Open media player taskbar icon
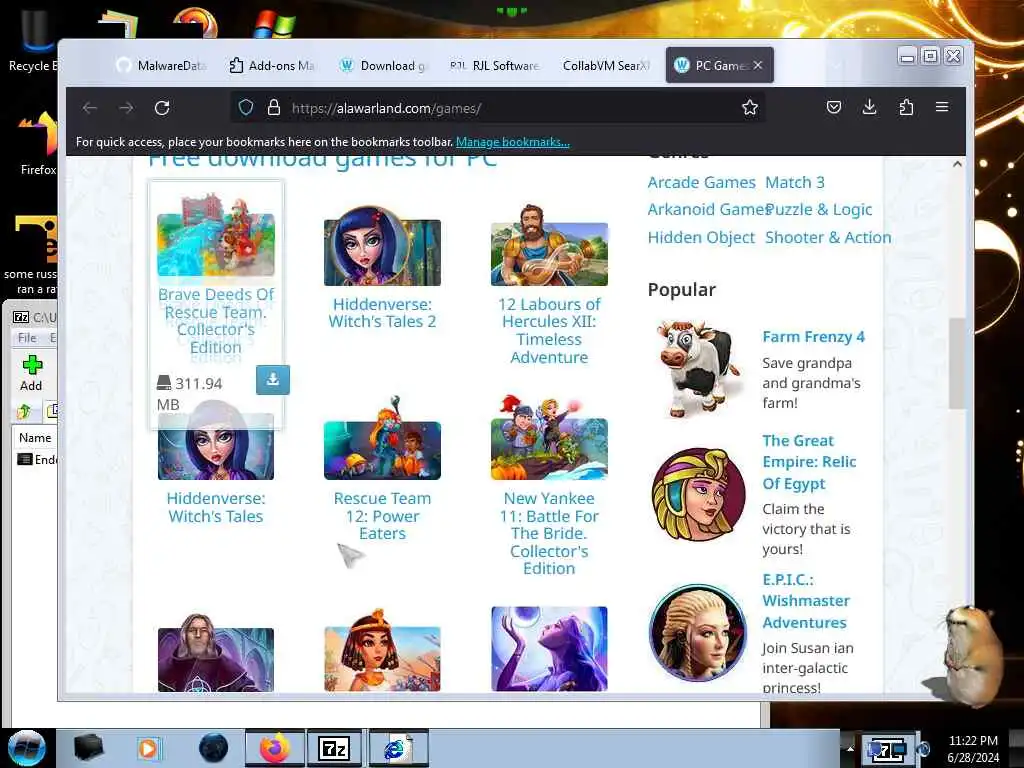 pos(149,748)
